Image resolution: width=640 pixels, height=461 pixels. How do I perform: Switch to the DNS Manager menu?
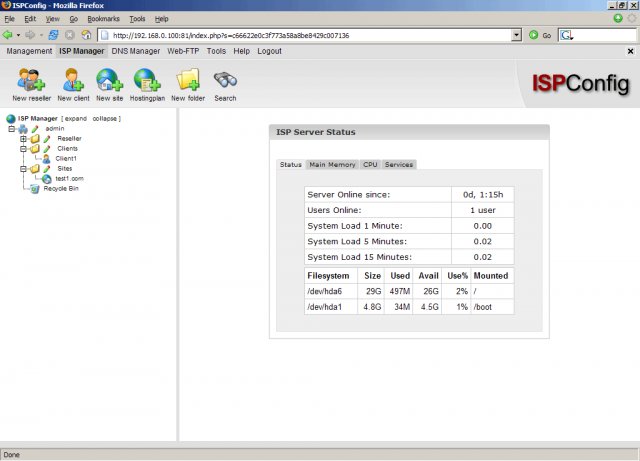[x=136, y=51]
